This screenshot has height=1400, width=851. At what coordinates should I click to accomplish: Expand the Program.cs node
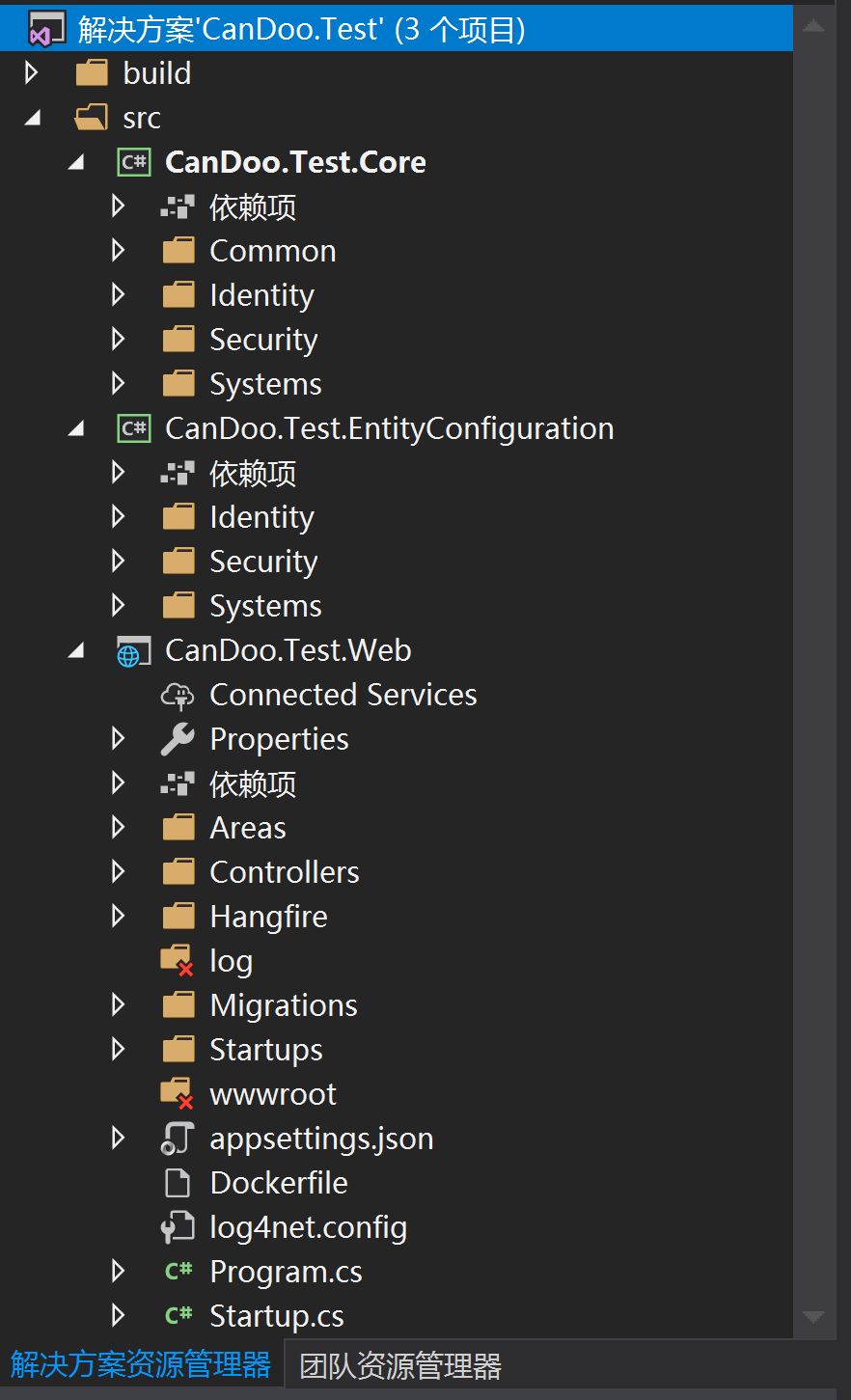118,1272
